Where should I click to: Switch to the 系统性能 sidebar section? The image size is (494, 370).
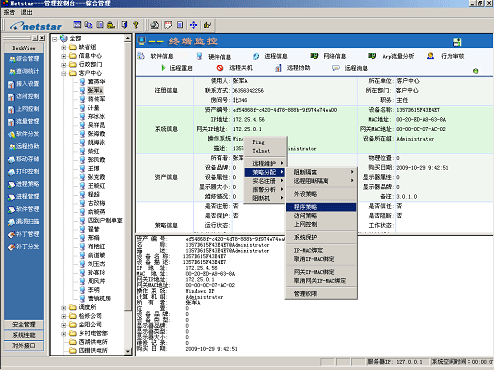[x=24, y=335]
